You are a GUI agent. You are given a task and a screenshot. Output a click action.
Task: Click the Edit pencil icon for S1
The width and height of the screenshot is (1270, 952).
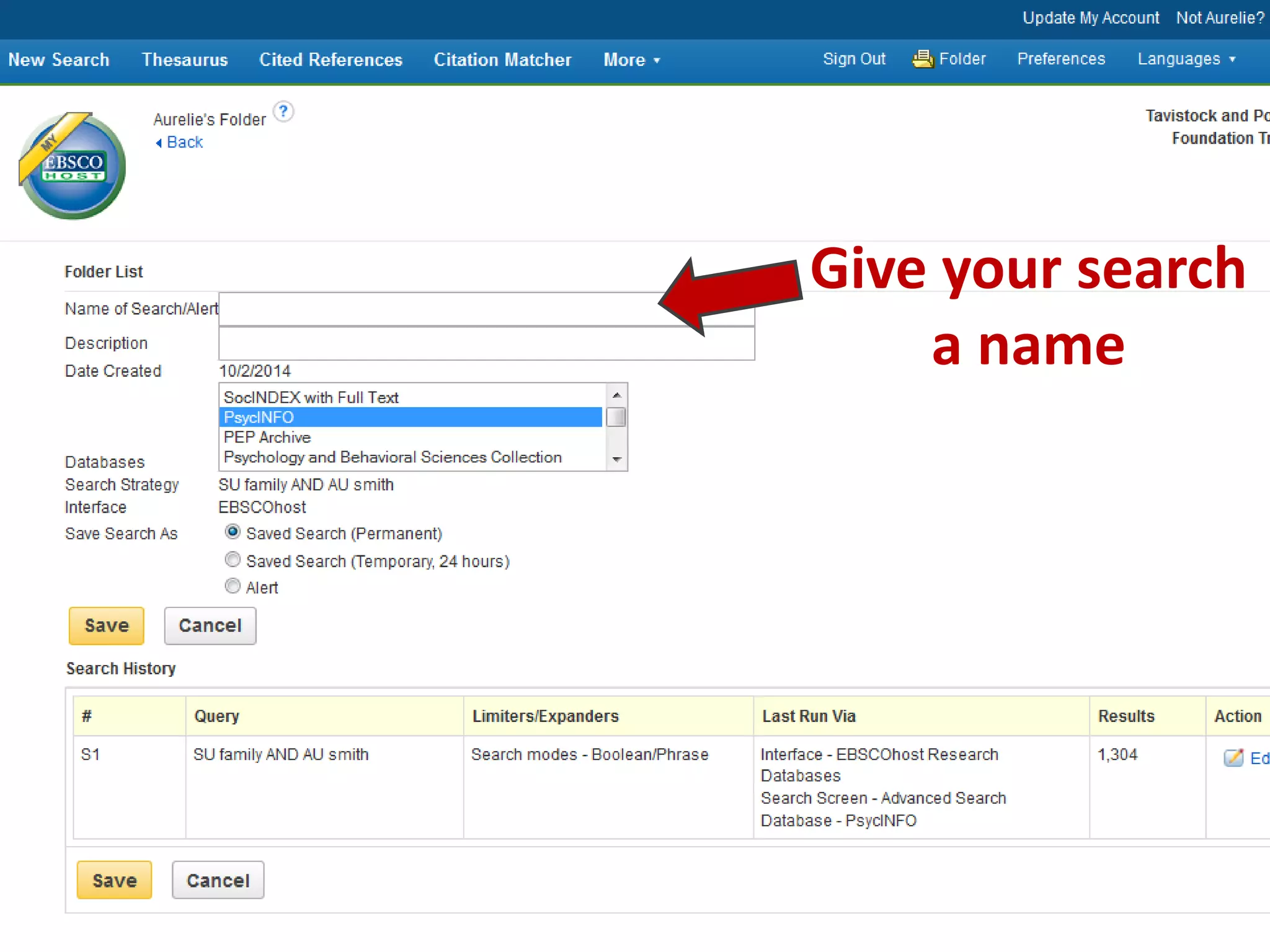pyautogui.click(x=1233, y=757)
